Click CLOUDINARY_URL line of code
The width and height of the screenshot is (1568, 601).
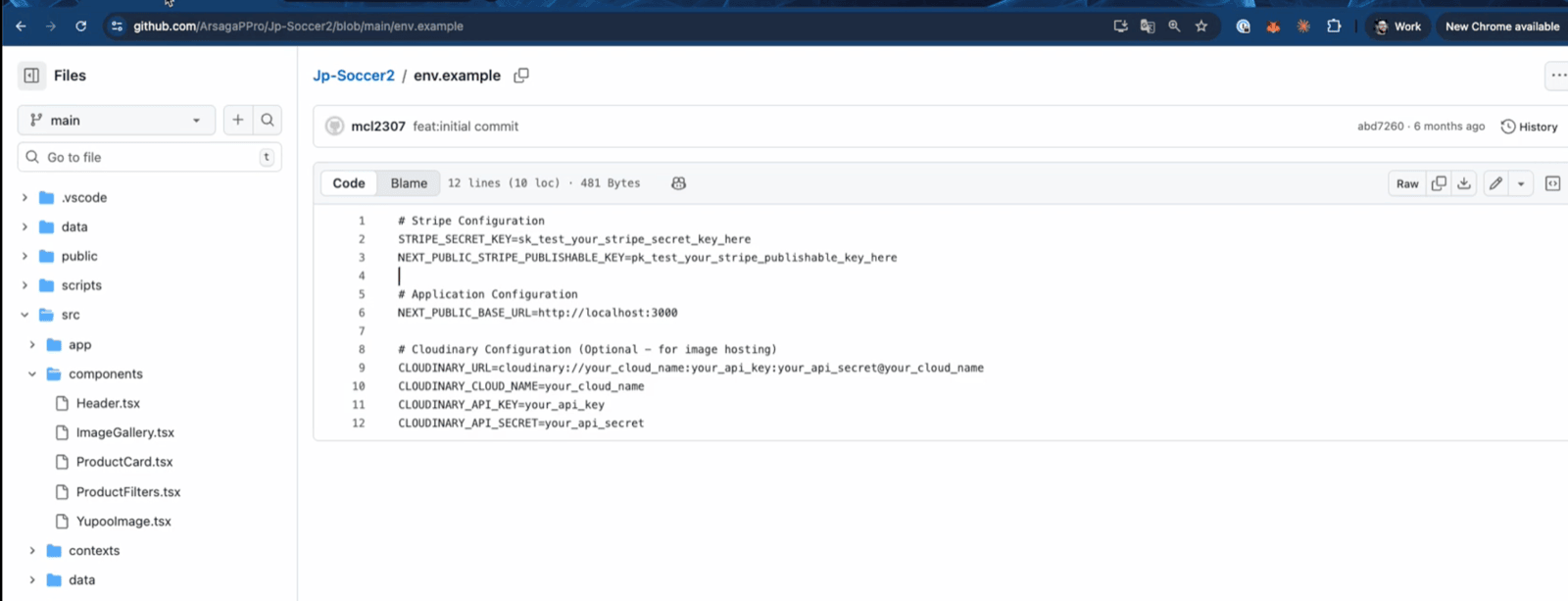(x=691, y=368)
